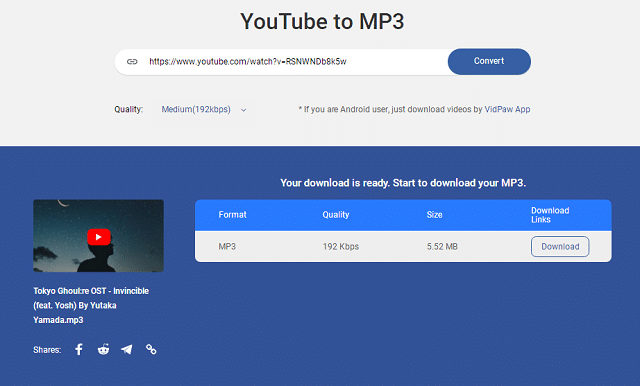
Task: Click the 'Shares:' label
Action: 47,350
